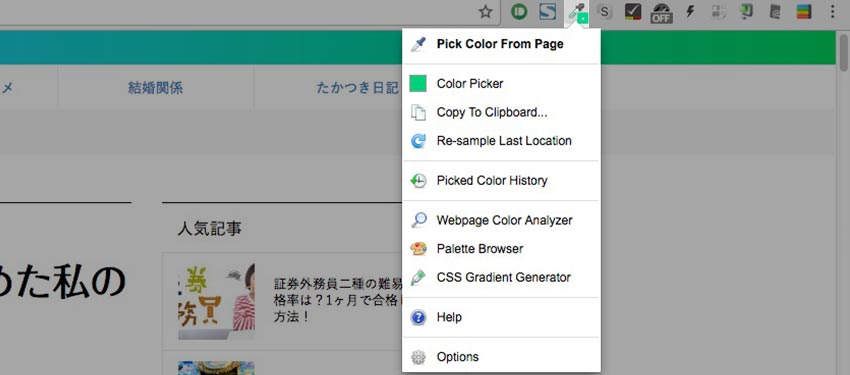Image resolution: width=850 pixels, height=375 pixels.
Task: Open Chrome's three-dot menu
Action: pyautogui.click(x=832, y=11)
